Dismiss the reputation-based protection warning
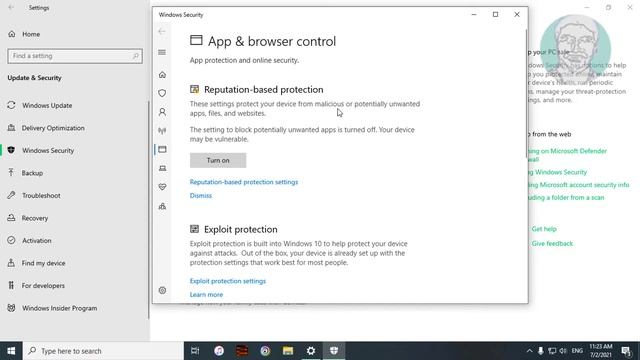Viewport: 640px width, 360px height. (201, 196)
